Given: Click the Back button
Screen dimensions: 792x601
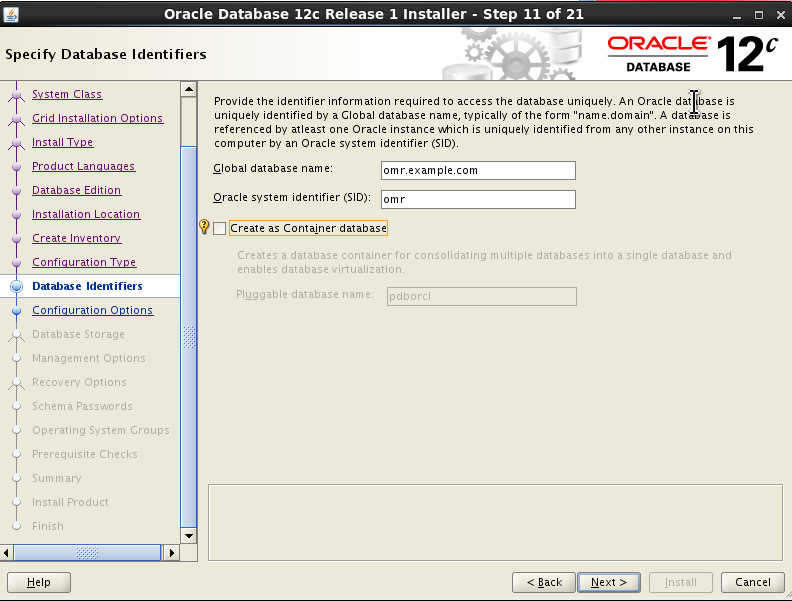Looking at the screenshot, I should click(x=544, y=582).
